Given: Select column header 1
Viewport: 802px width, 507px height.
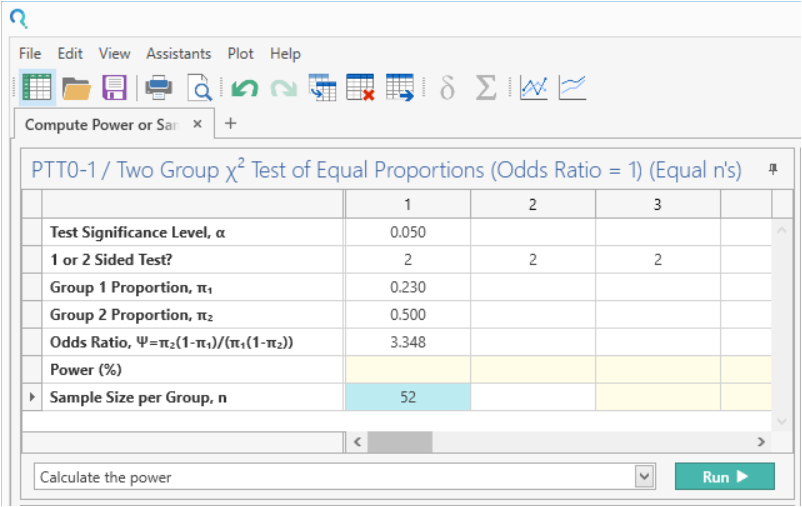Looking at the screenshot, I should tap(408, 205).
